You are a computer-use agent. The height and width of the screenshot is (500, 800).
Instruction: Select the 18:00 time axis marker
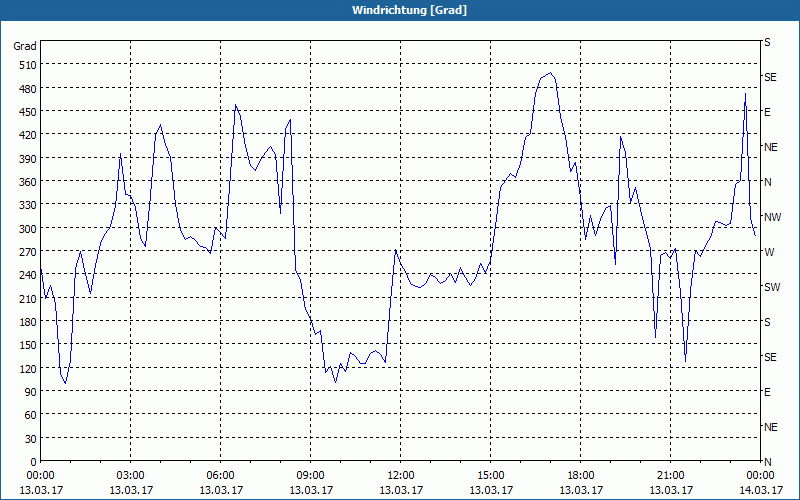tap(580, 475)
